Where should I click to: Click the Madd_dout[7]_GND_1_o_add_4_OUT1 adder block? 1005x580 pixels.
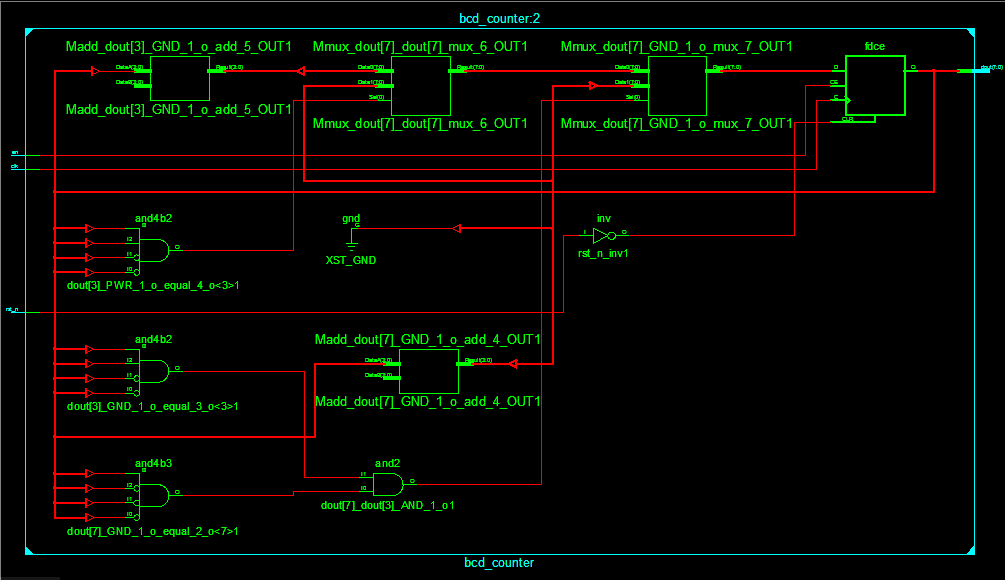pos(429,371)
